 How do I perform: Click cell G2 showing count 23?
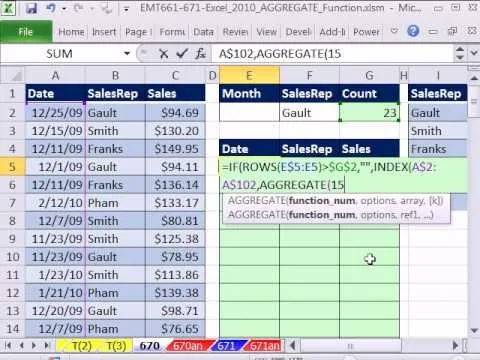coord(369,113)
